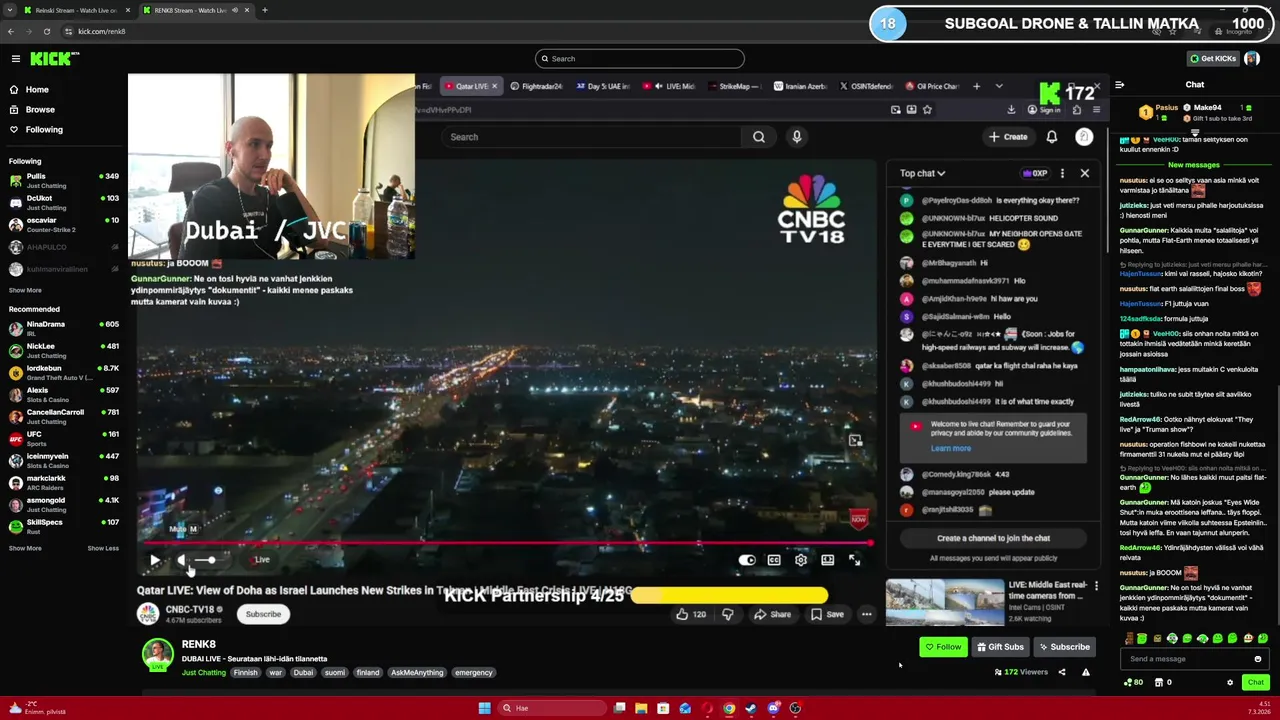Screen dimensions: 1280x720
Task: Open the oscavlar followed channel
Action: [x=64, y=224]
